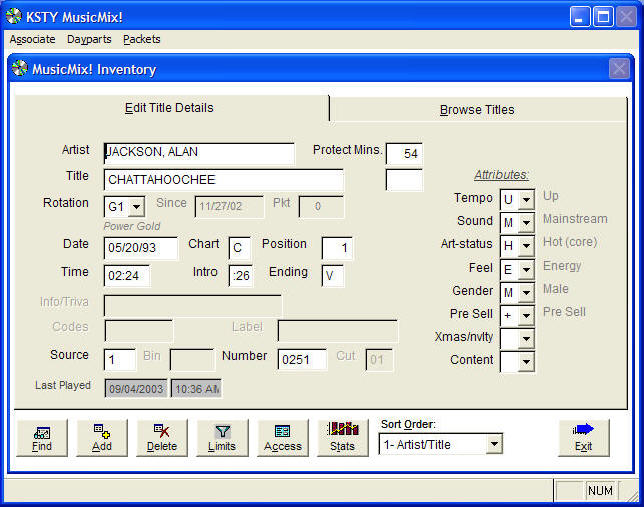This screenshot has height=507, width=644.
Task: Switch to the Browse Titles tab
Action: point(477,110)
